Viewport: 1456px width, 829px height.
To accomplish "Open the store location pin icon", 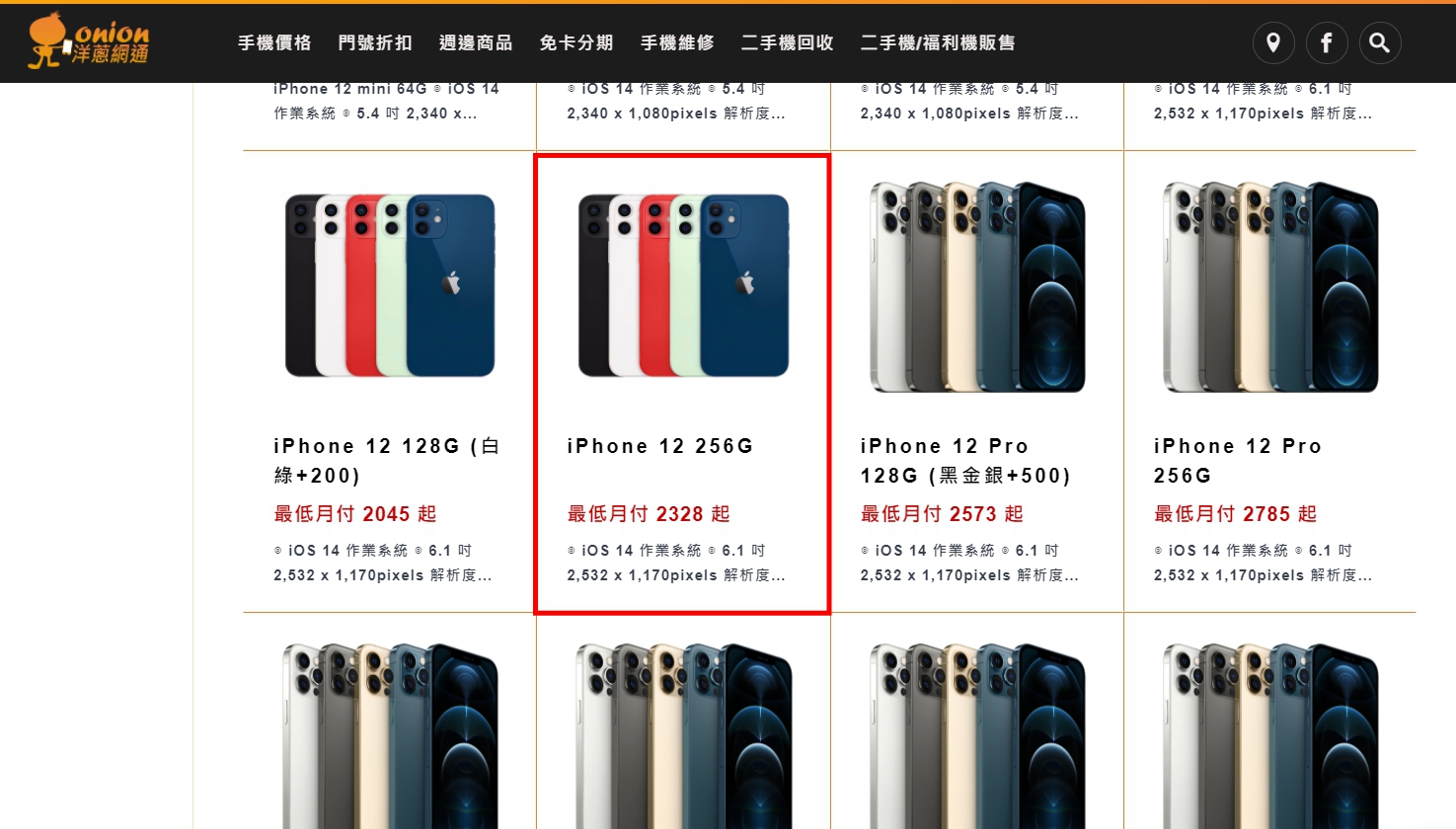I will click(1273, 42).
